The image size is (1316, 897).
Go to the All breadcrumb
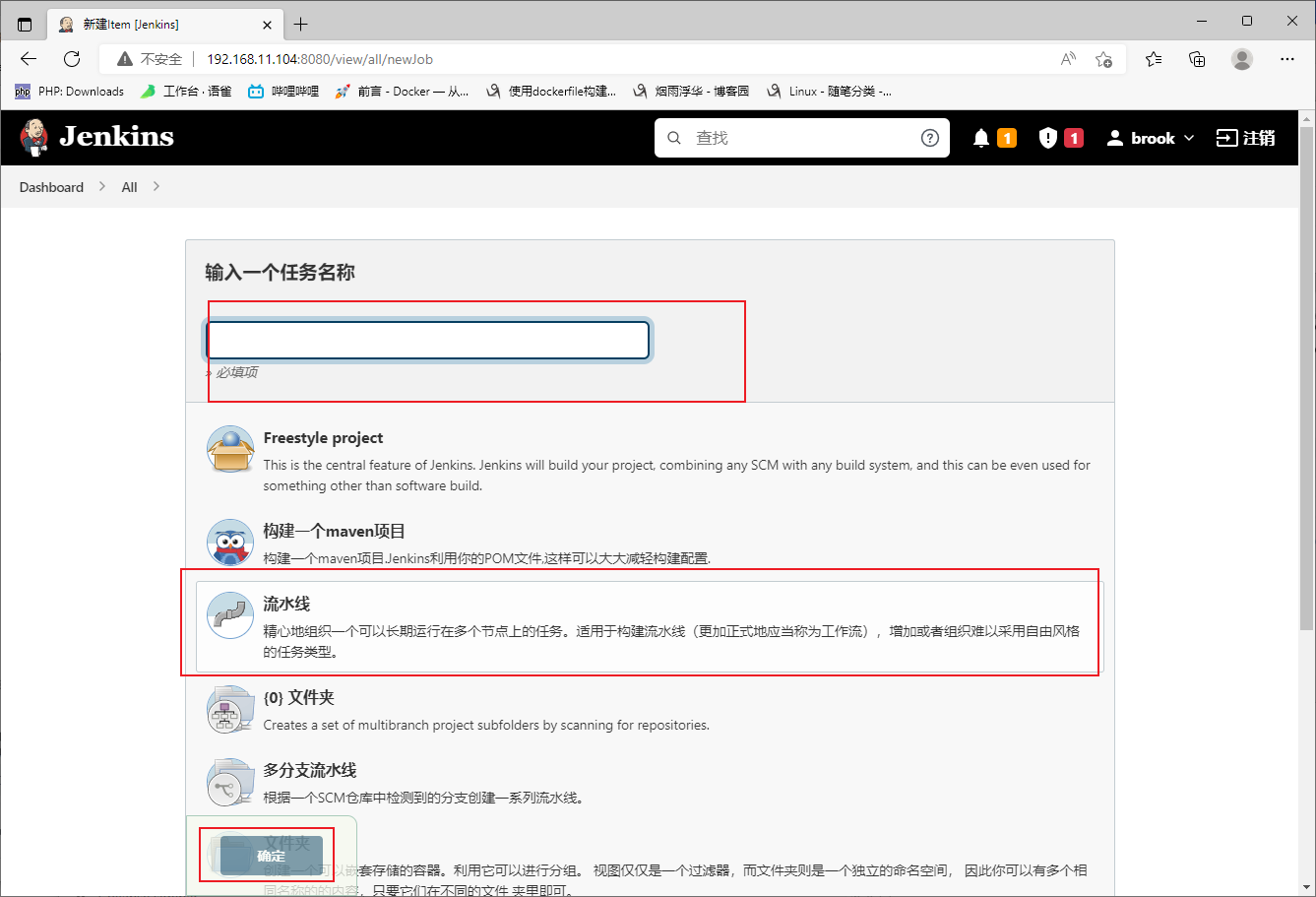(129, 187)
